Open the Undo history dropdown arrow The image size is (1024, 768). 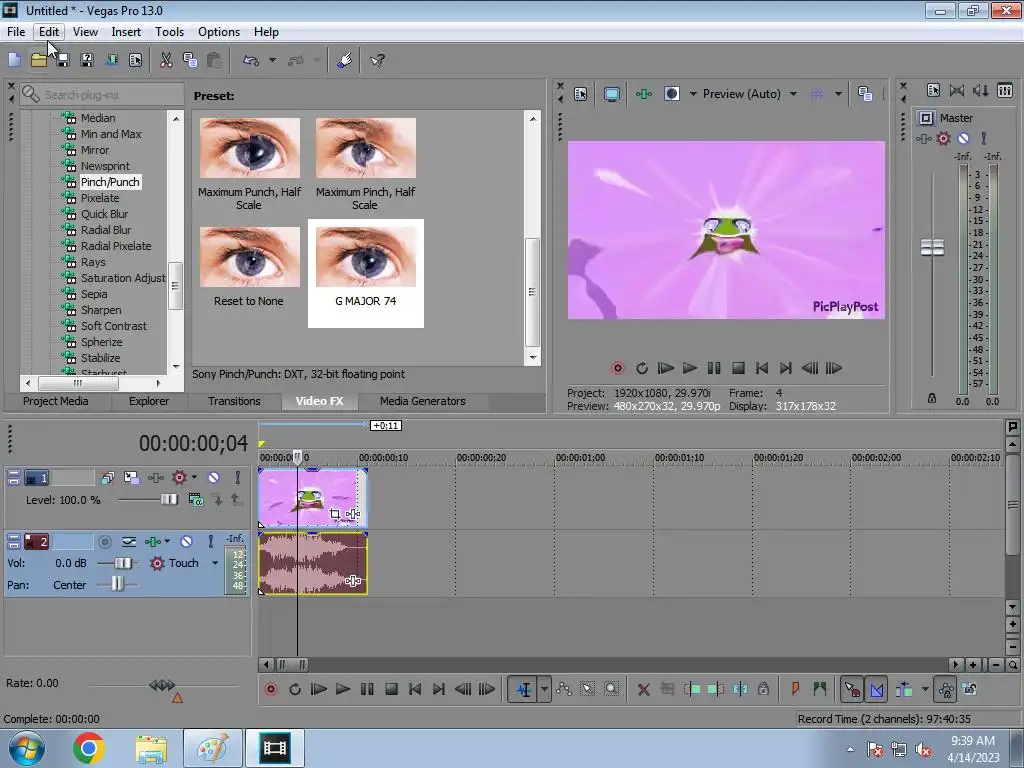[272, 61]
